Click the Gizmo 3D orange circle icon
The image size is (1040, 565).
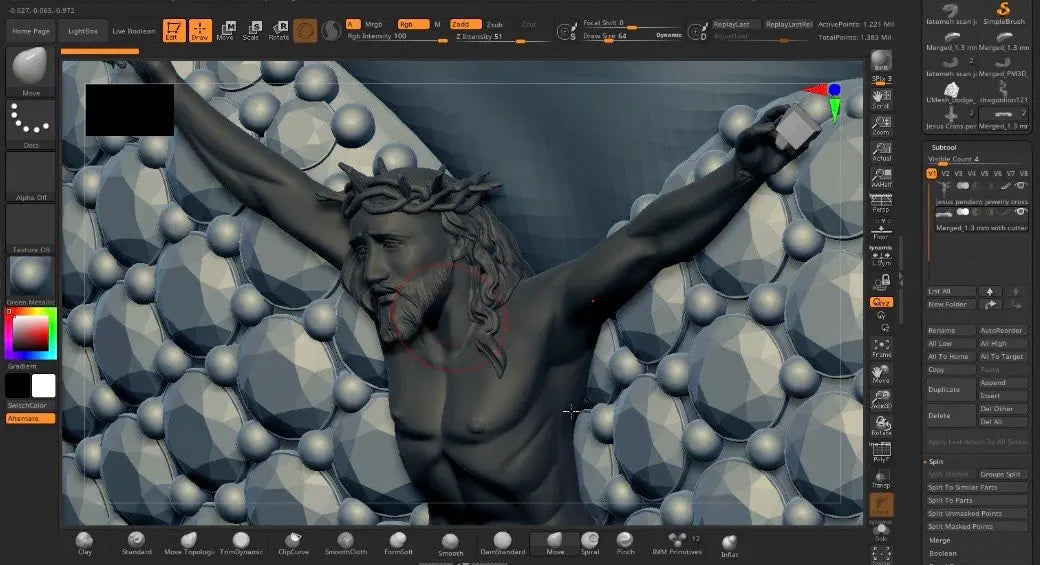(x=304, y=31)
